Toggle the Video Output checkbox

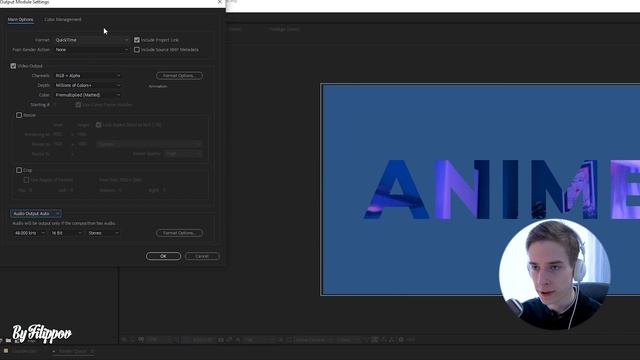point(13,66)
